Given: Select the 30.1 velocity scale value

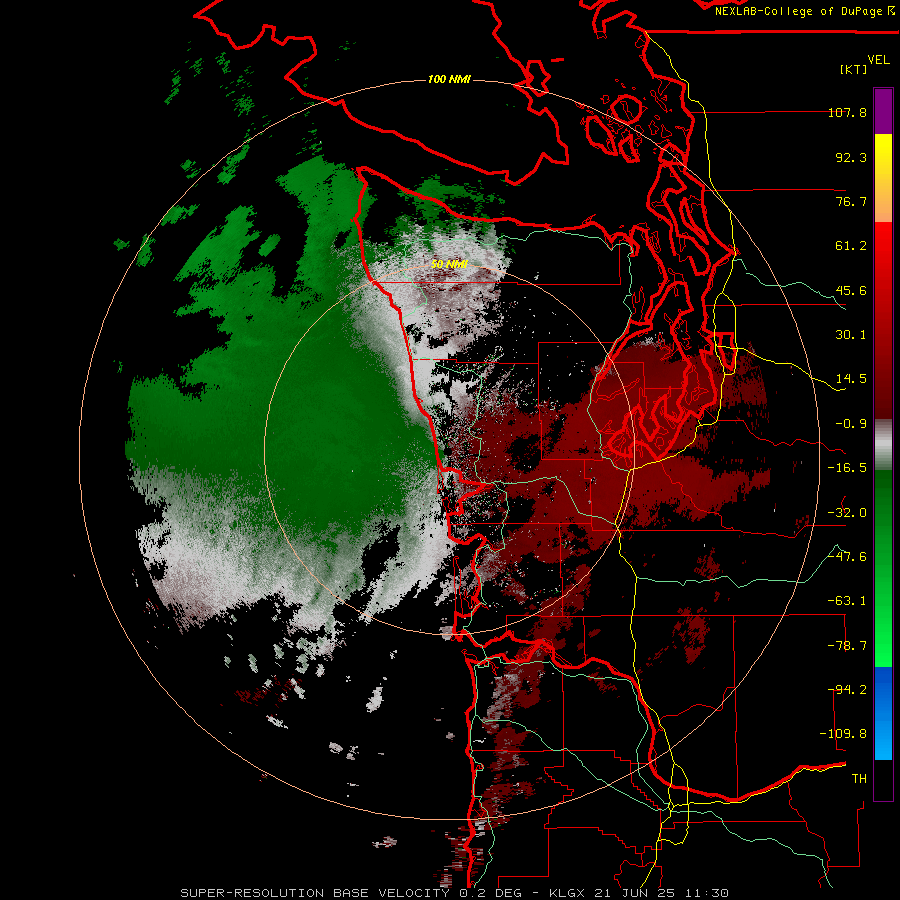Looking at the screenshot, I should pyautogui.click(x=851, y=335).
